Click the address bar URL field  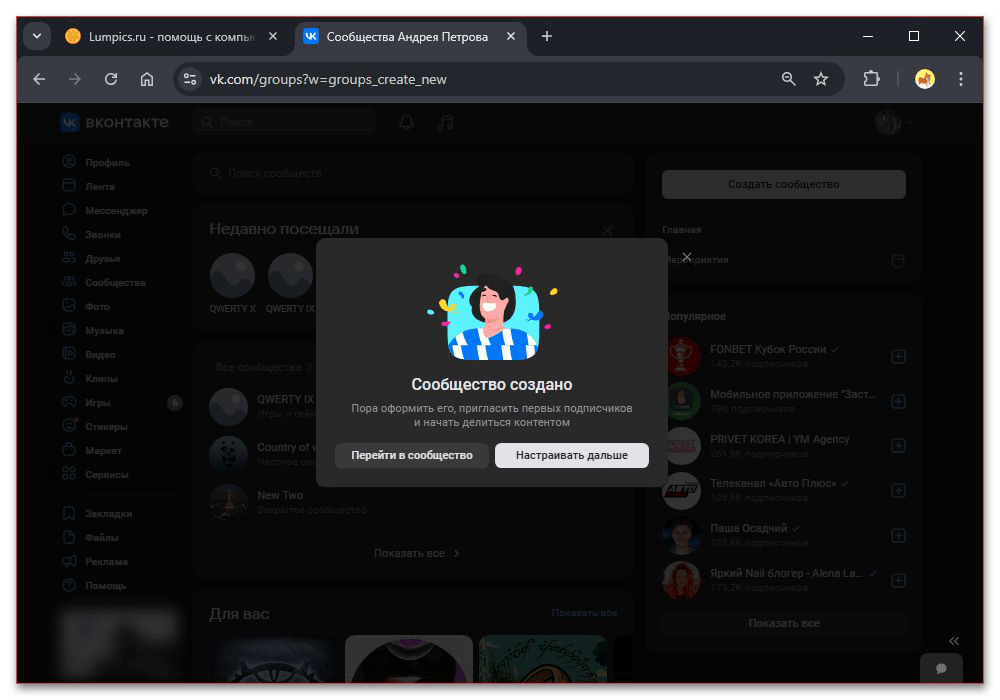(480, 79)
